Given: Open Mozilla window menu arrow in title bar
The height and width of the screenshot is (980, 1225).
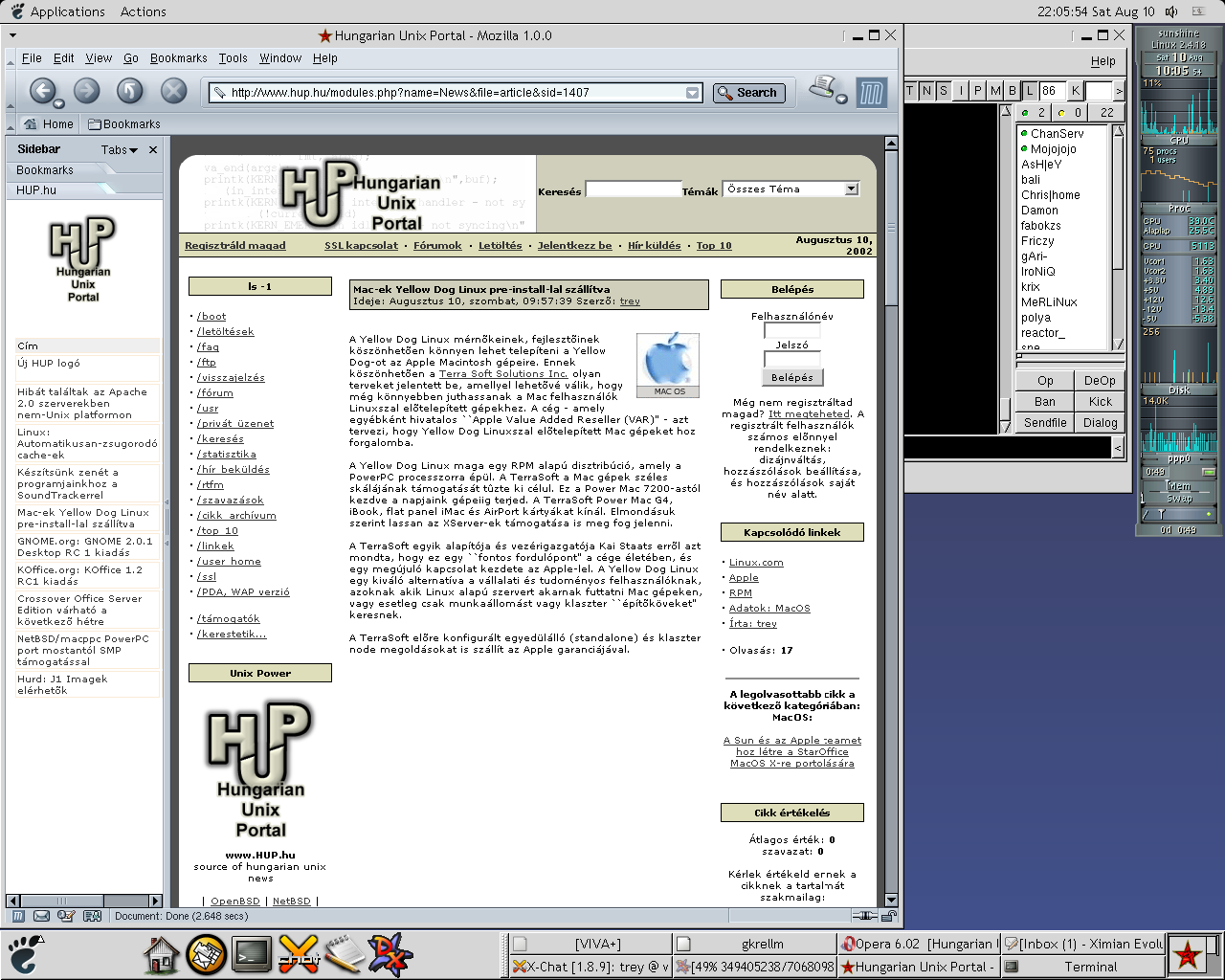Looking at the screenshot, I should pos(12,35).
